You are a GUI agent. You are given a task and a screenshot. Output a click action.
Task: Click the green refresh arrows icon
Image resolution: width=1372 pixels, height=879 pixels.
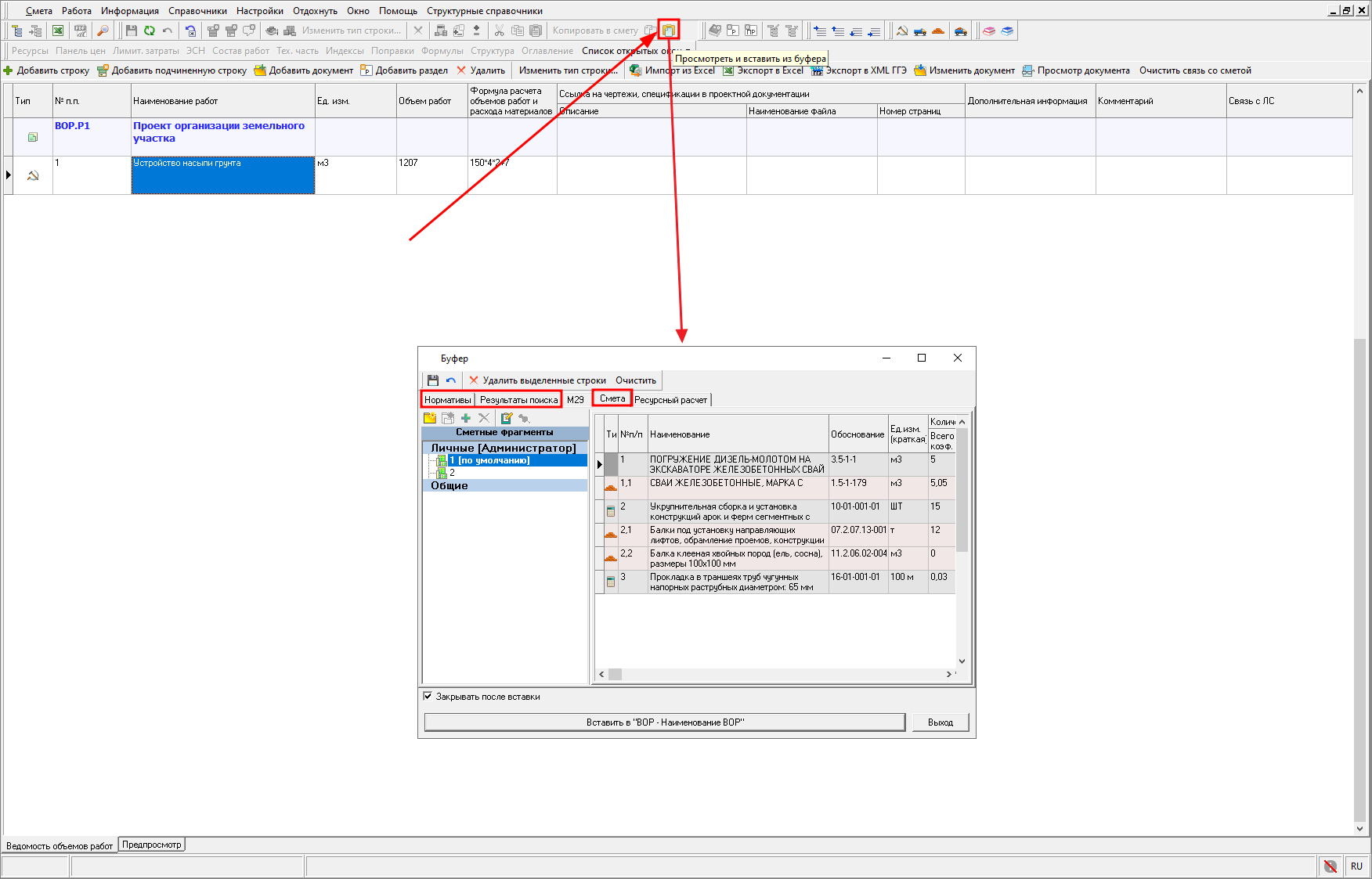149,31
